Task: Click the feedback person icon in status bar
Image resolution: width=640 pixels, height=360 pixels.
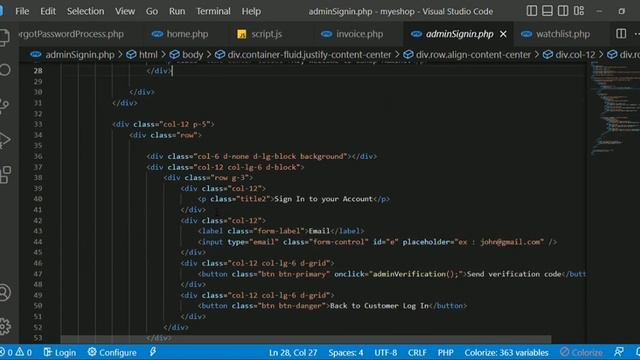Action: 619,352
